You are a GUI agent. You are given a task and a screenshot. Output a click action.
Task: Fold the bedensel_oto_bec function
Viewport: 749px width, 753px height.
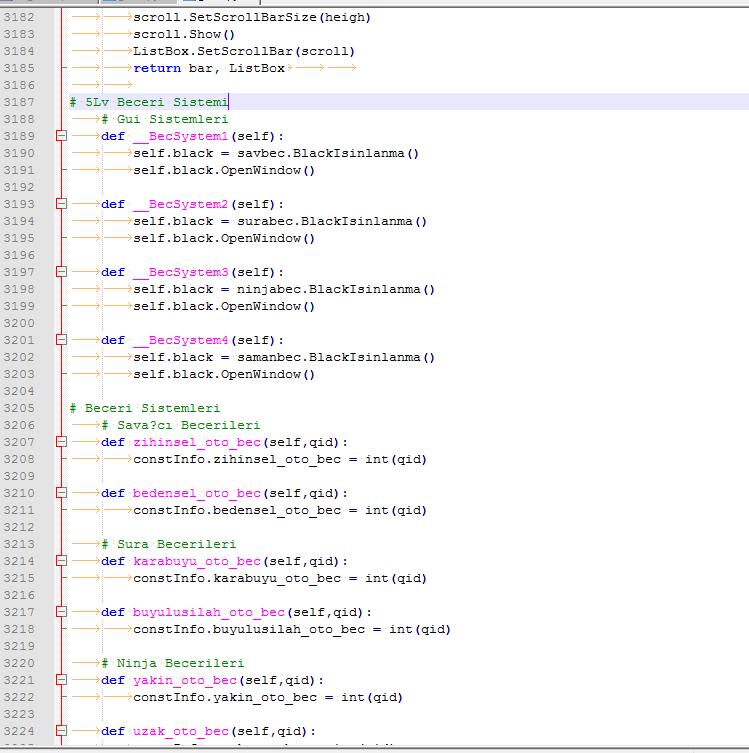[x=61, y=493]
